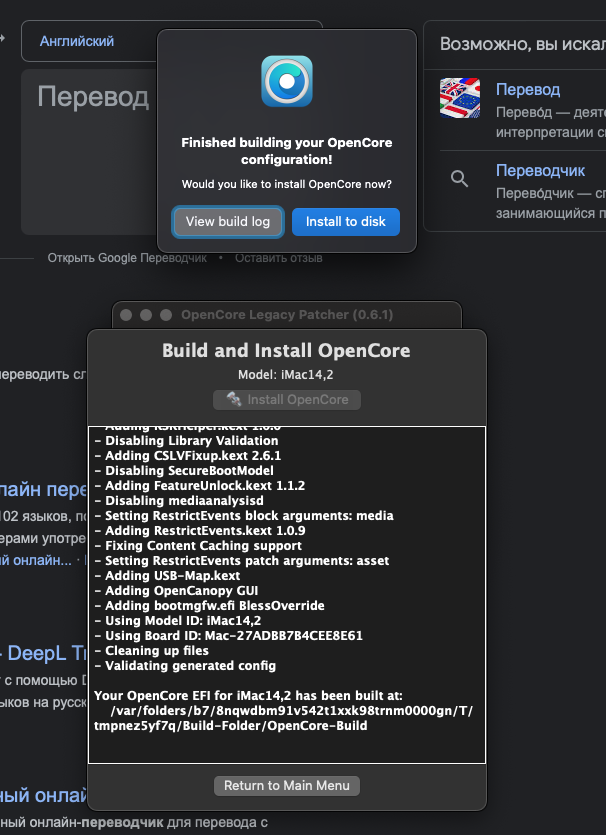Click the flags thumbnail next to Перевод
This screenshot has height=835, width=606.
click(x=459, y=98)
